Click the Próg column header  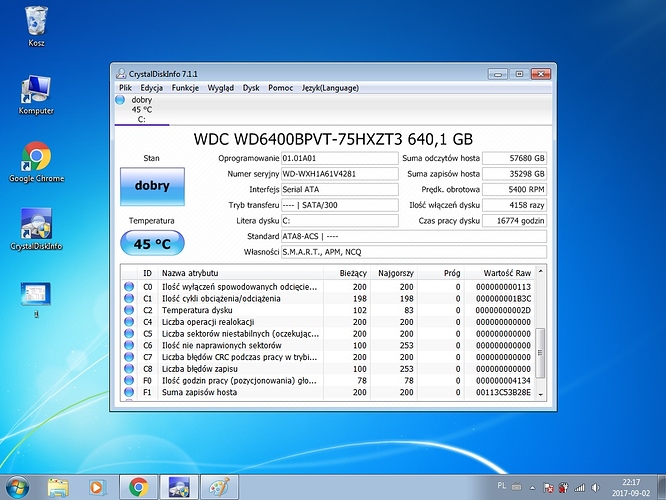tap(440, 273)
